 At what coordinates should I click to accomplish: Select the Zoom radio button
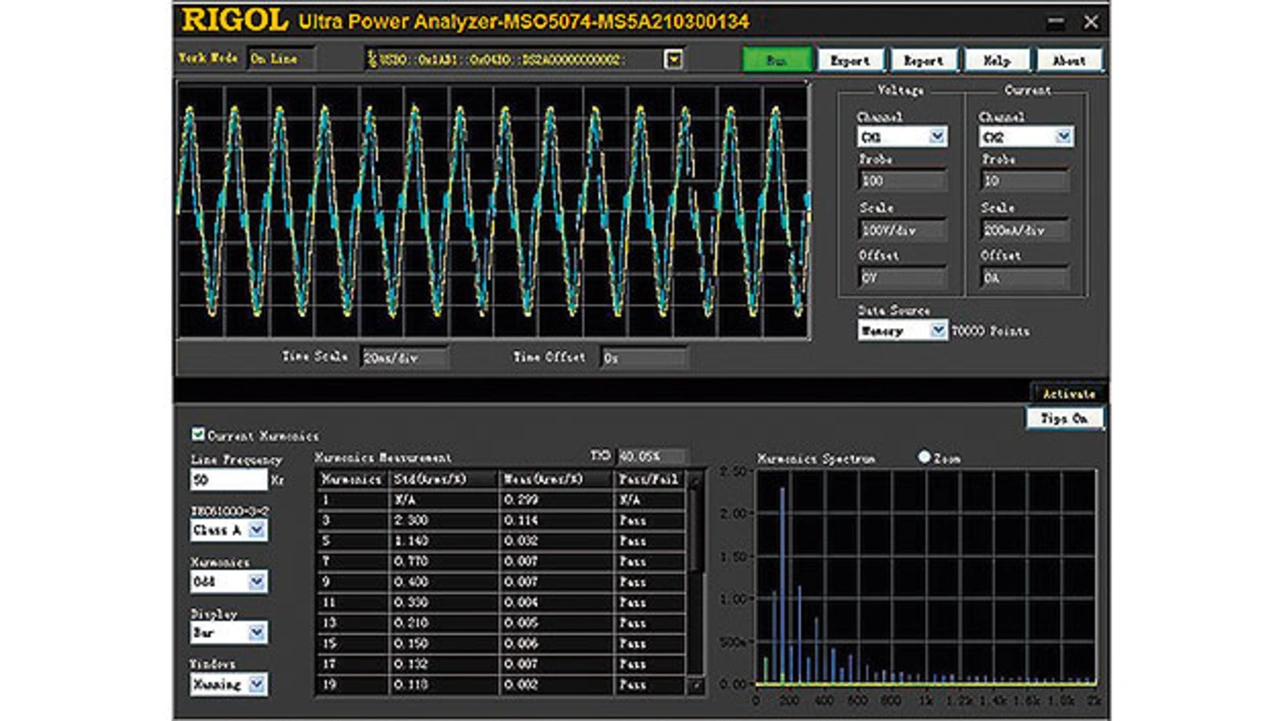[924, 457]
